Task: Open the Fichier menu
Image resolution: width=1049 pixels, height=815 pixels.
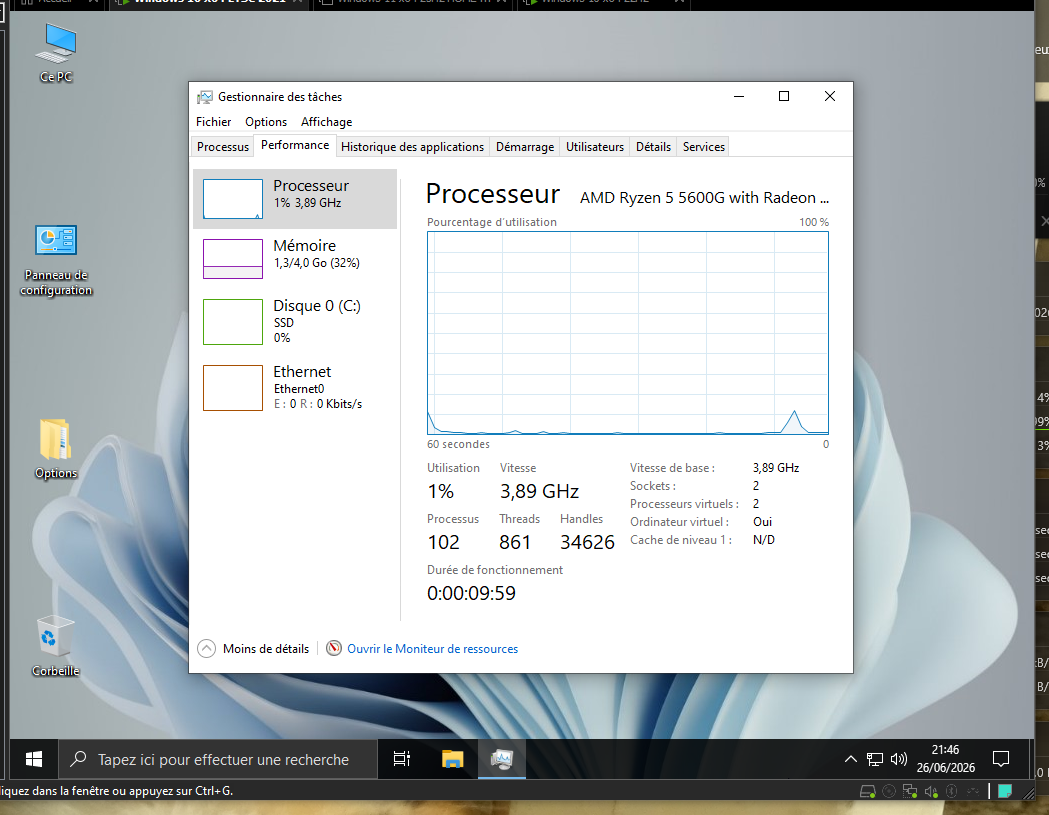Action: (x=213, y=122)
